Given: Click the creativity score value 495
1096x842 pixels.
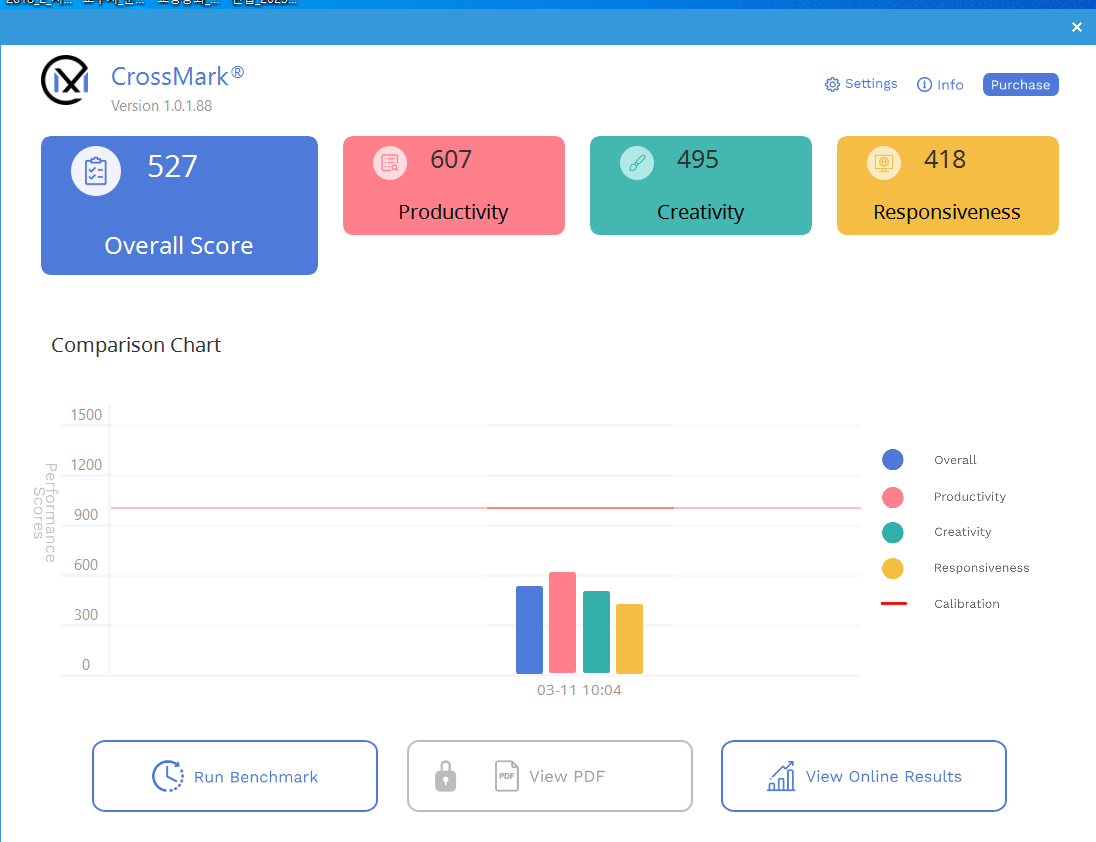Looking at the screenshot, I should click(698, 159).
